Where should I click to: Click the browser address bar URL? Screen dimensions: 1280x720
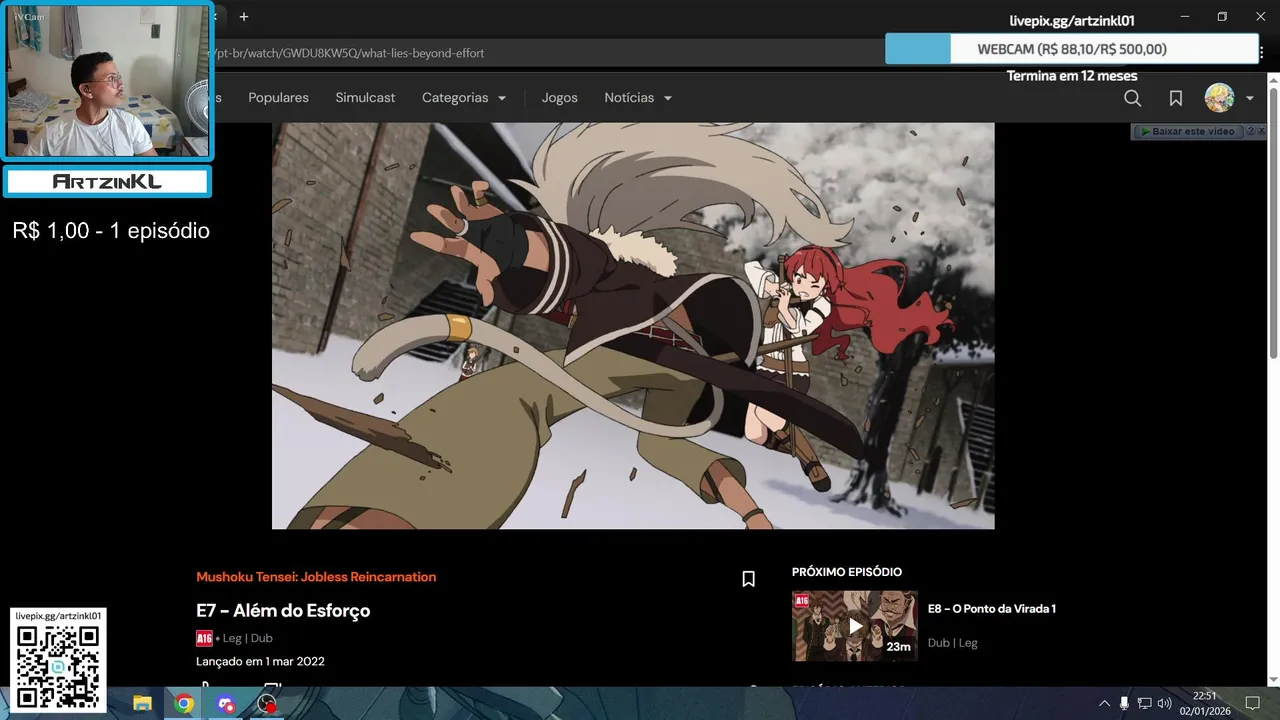coord(350,53)
